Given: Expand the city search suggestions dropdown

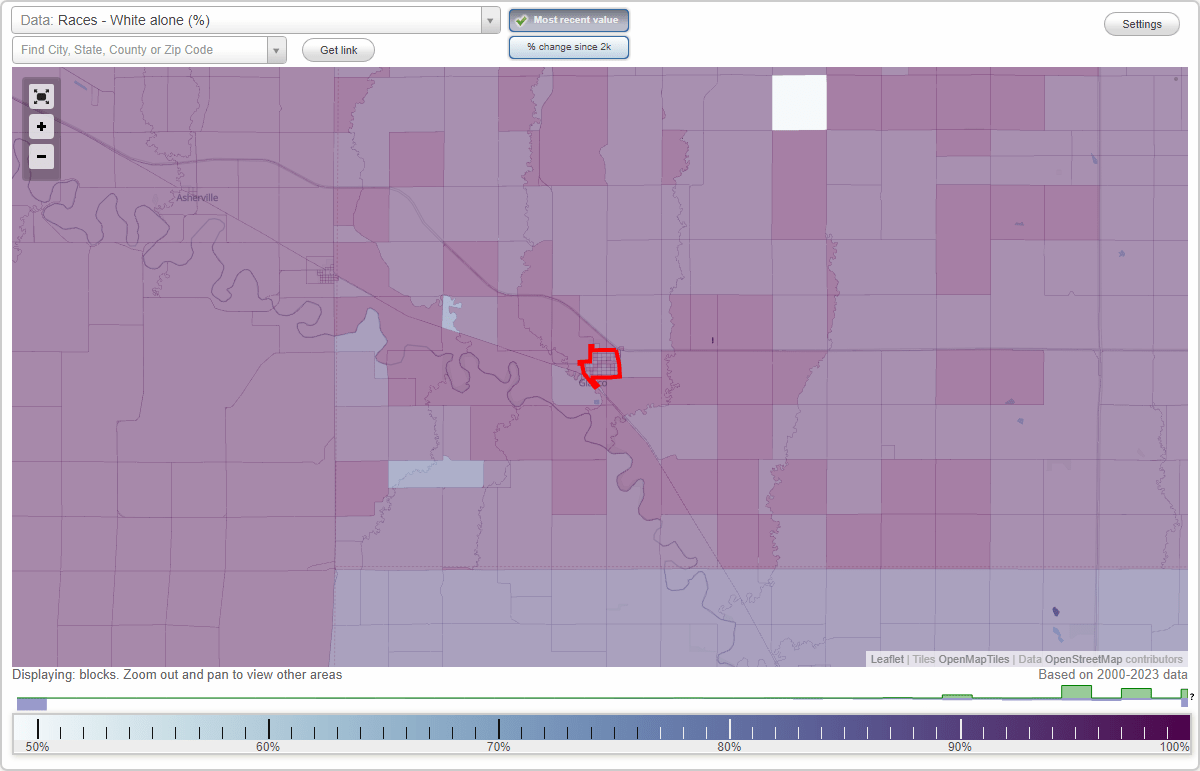Looking at the screenshot, I should coord(277,49).
